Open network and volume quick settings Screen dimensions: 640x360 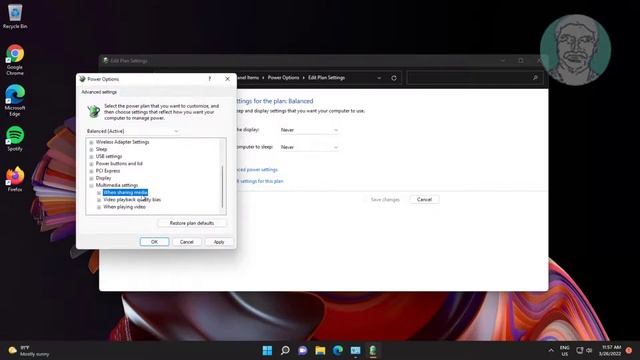[584, 350]
